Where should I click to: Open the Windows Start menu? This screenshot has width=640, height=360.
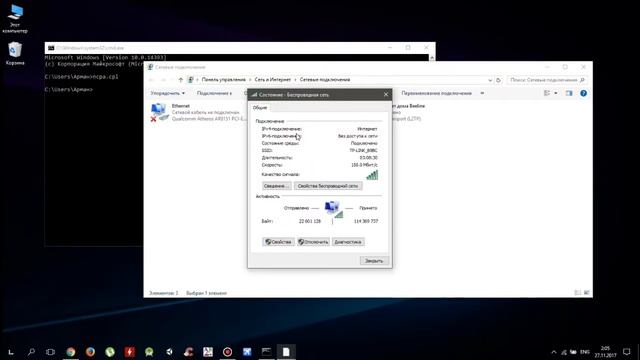(x=11, y=351)
